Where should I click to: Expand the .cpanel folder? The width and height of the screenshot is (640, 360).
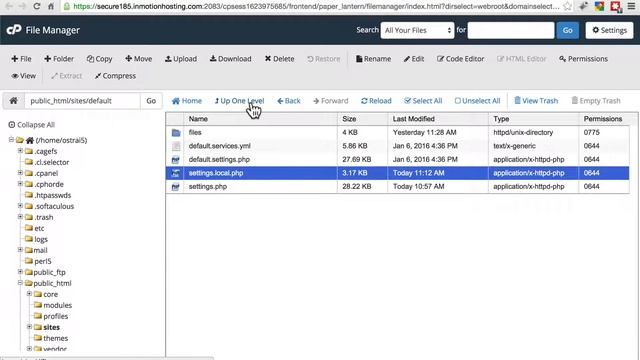point(20,173)
